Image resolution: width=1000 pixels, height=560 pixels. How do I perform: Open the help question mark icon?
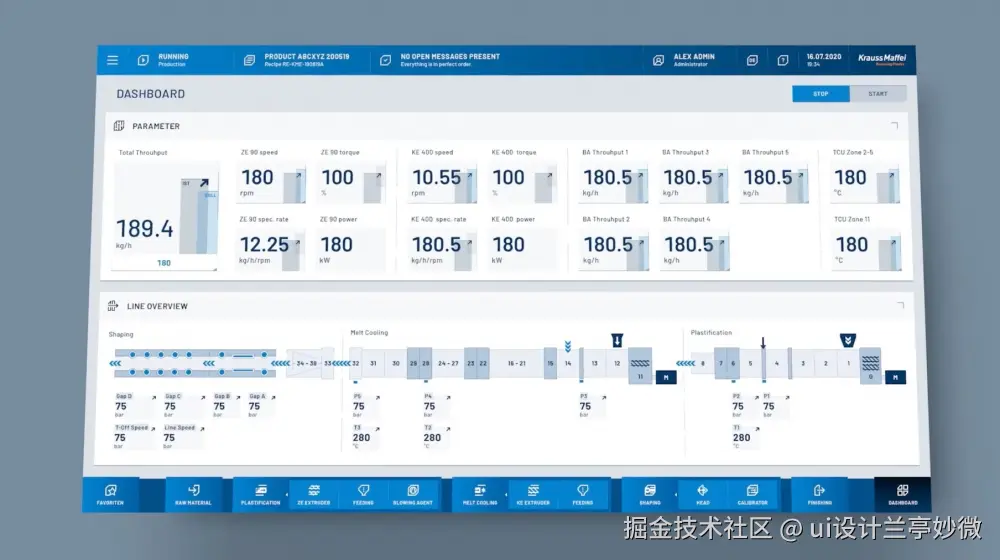pos(783,60)
